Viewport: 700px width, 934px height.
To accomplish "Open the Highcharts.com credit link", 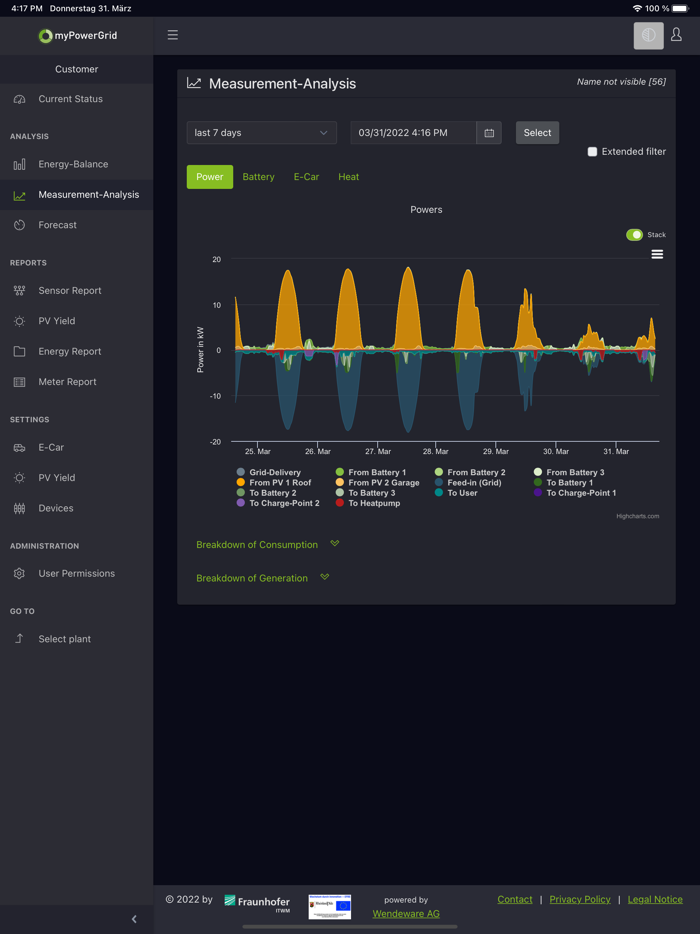I will tap(637, 516).
